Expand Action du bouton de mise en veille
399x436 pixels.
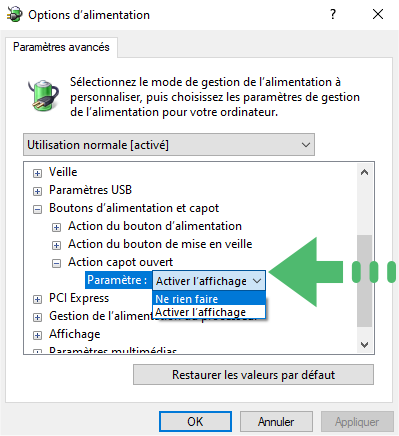56,245
